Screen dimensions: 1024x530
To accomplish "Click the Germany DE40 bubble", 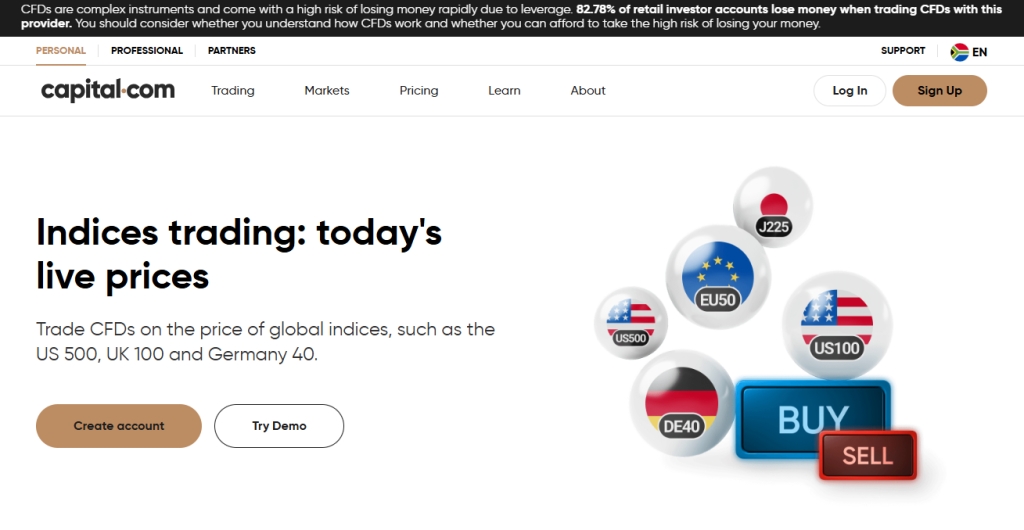I will [681, 402].
